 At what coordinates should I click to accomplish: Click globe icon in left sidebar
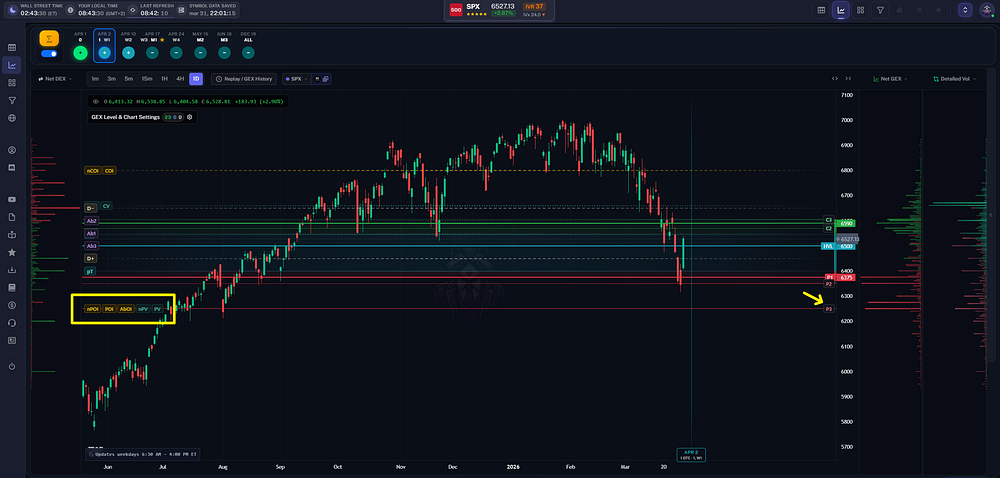[11, 118]
